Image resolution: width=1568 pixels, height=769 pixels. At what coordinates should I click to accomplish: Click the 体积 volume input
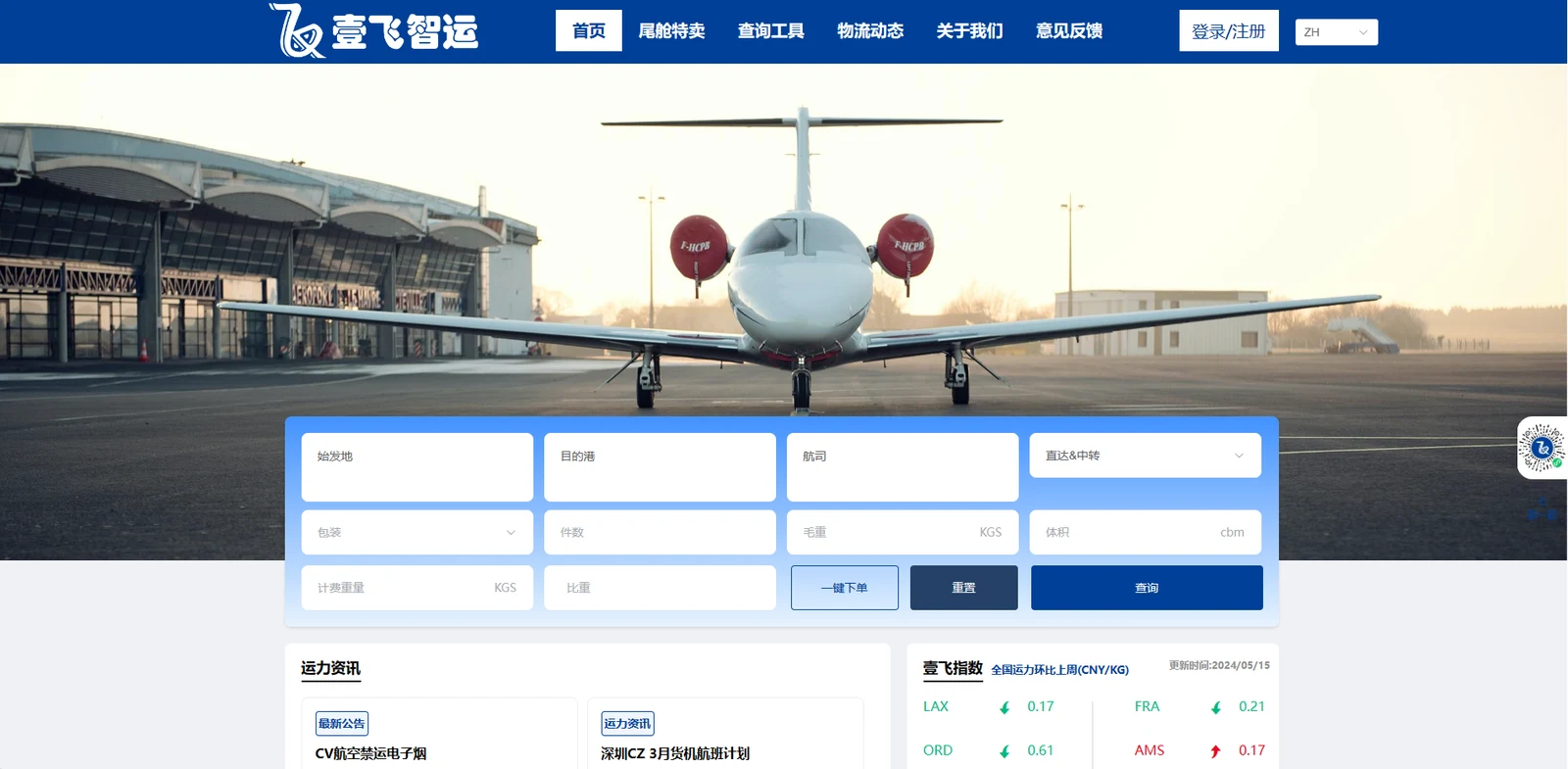tap(1146, 532)
